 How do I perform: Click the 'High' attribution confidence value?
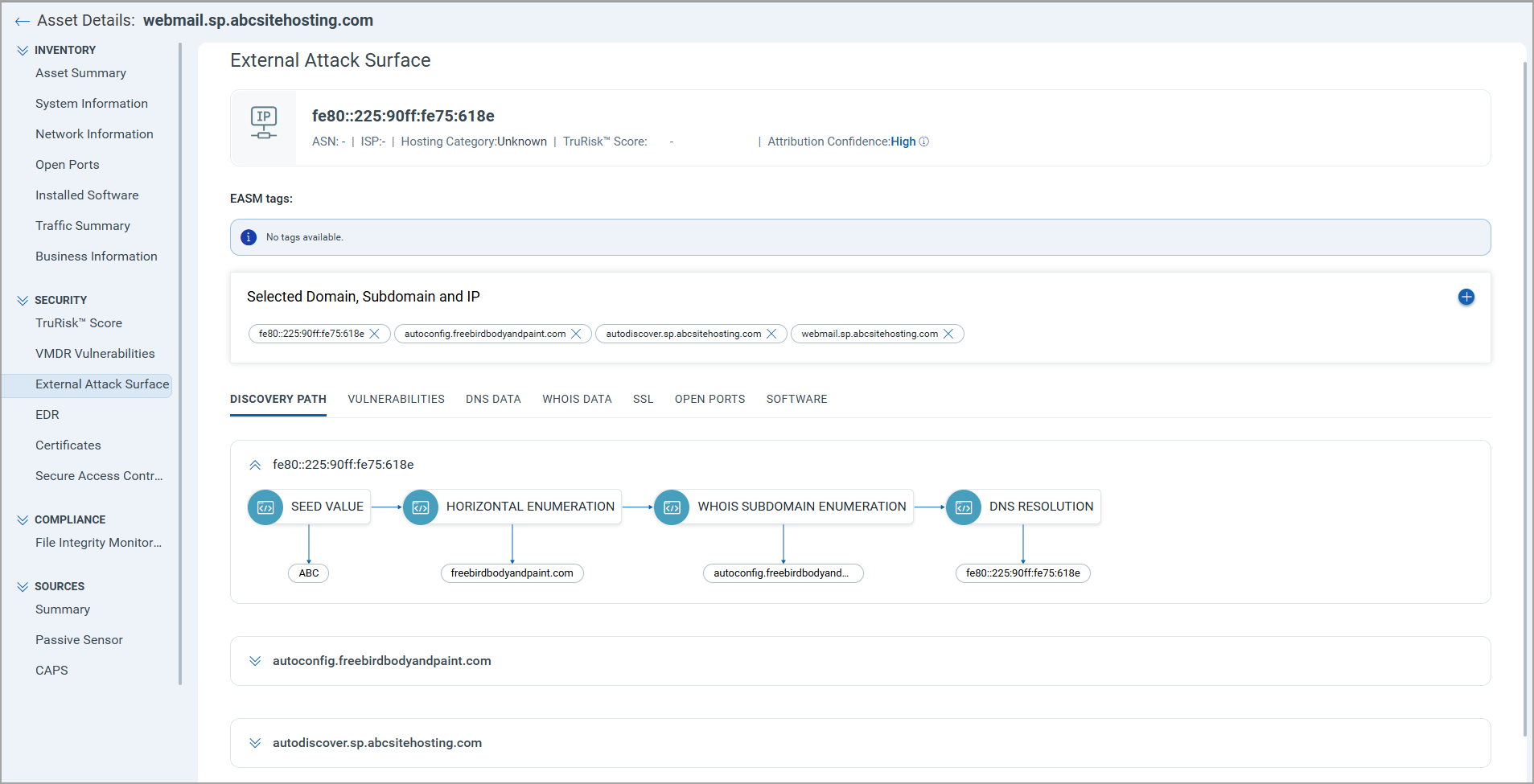[903, 142]
